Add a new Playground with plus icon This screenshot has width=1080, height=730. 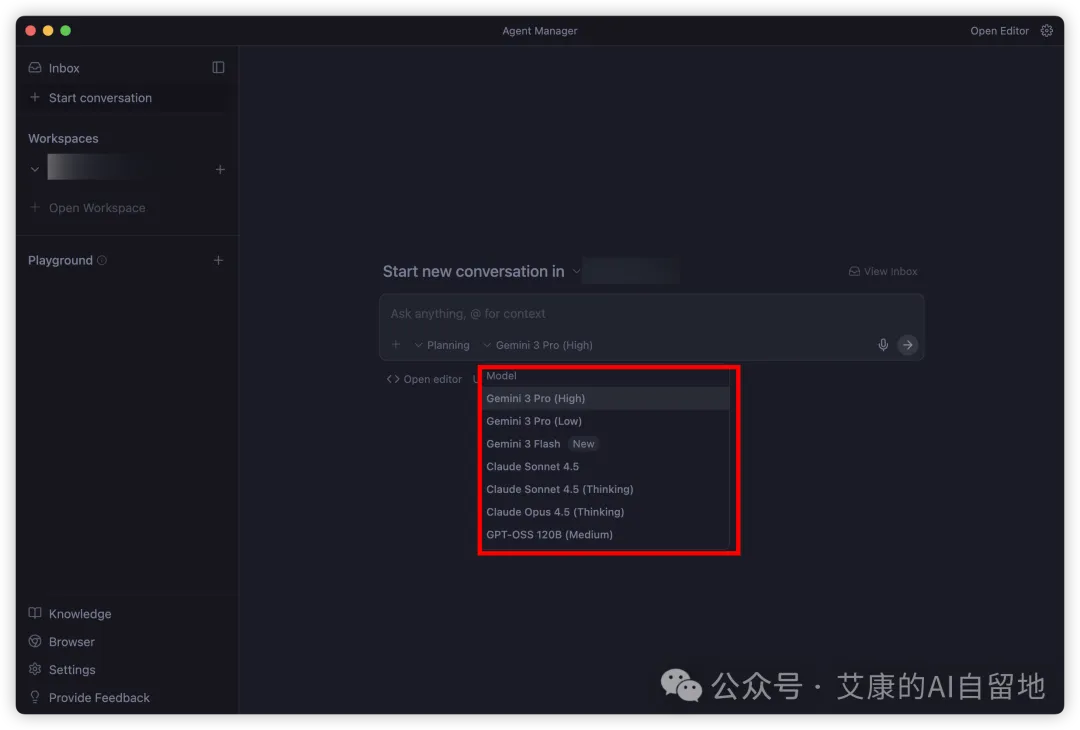(x=218, y=260)
